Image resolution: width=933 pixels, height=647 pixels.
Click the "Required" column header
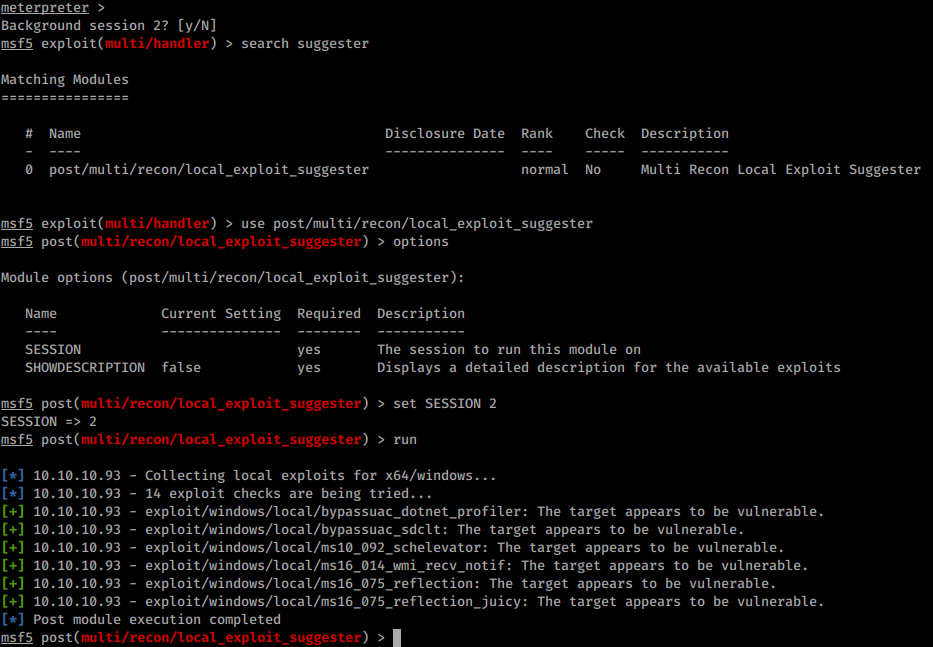click(x=329, y=314)
